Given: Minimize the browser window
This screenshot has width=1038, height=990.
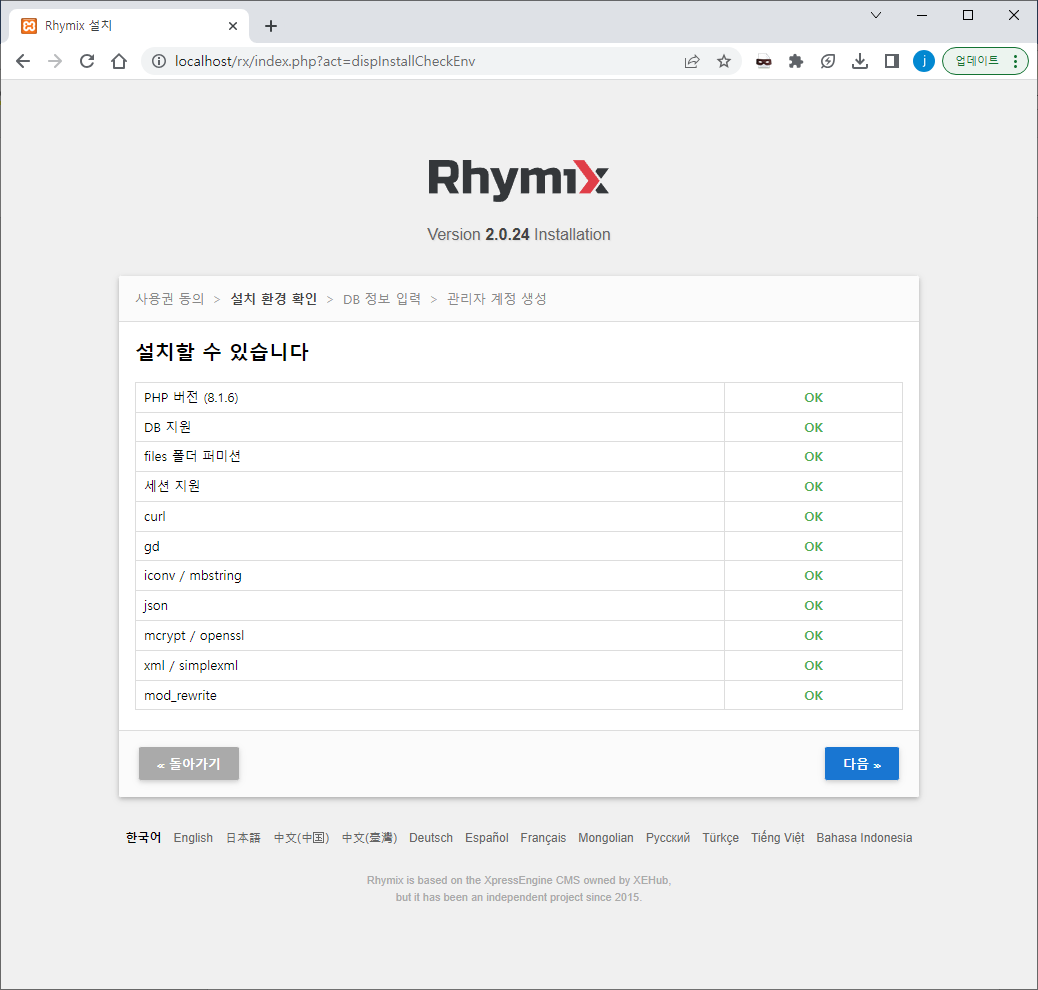Looking at the screenshot, I should coord(921,15).
